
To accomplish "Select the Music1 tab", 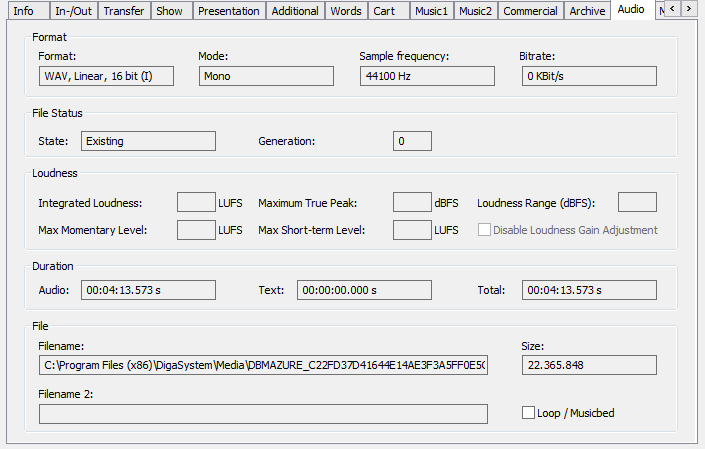I will (432, 11).
